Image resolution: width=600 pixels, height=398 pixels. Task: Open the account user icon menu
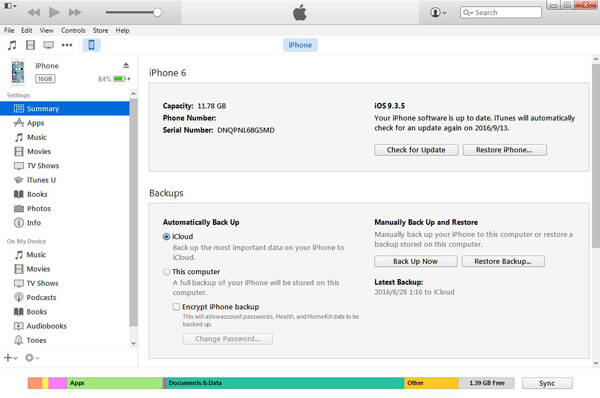coord(438,13)
